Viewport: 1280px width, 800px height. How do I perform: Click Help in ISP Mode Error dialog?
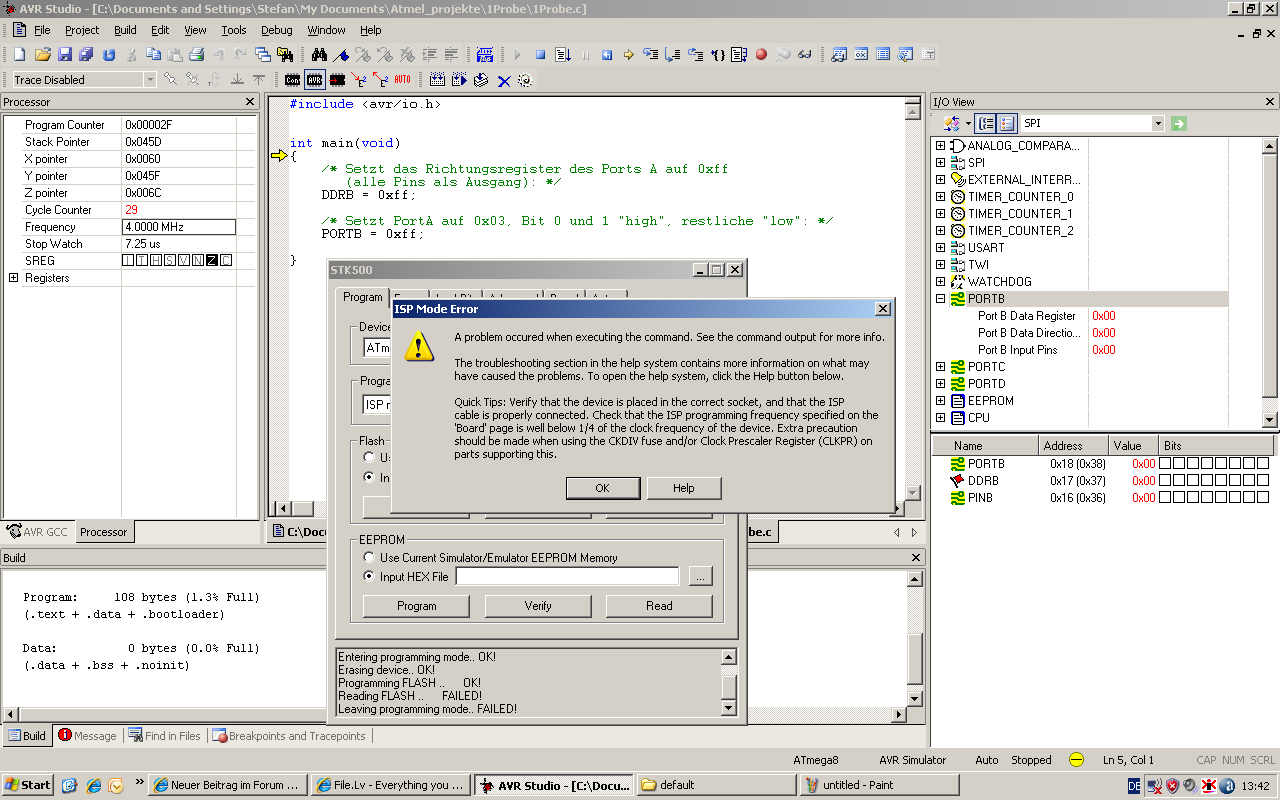(x=684, y=488)
